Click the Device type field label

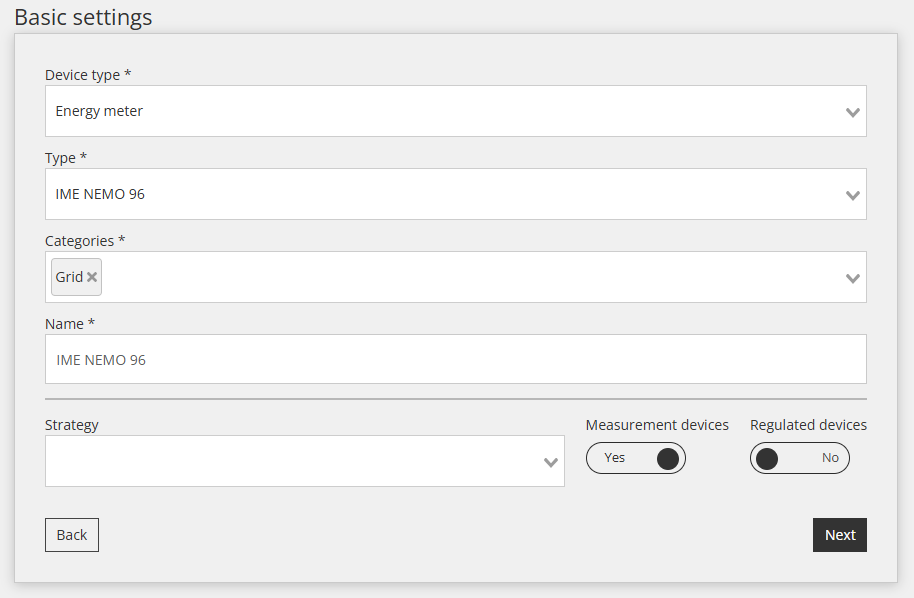pos(88,75)
